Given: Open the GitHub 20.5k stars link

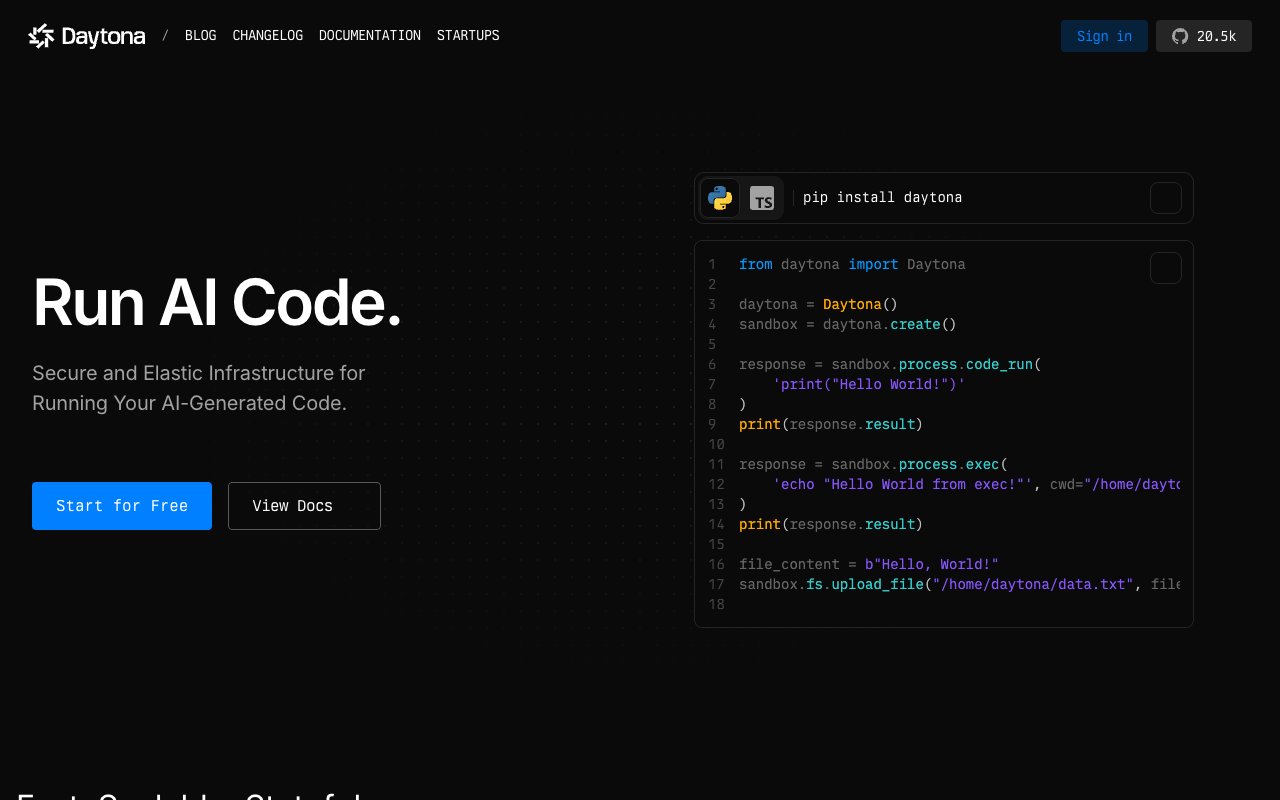Looking at the screenshot, I should [1204, 36].
